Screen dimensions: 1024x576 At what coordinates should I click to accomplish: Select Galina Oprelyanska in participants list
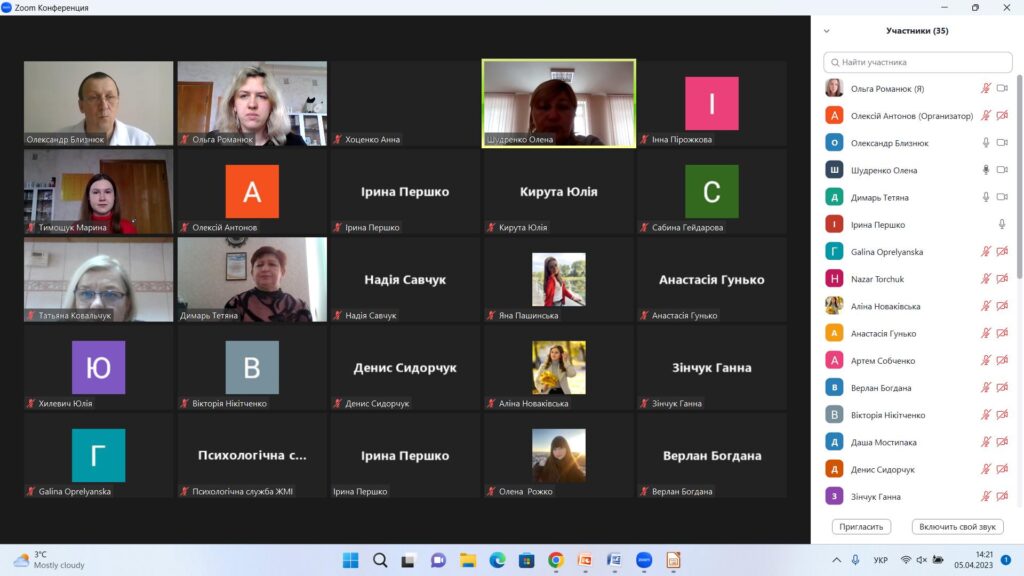pos(887,252)
